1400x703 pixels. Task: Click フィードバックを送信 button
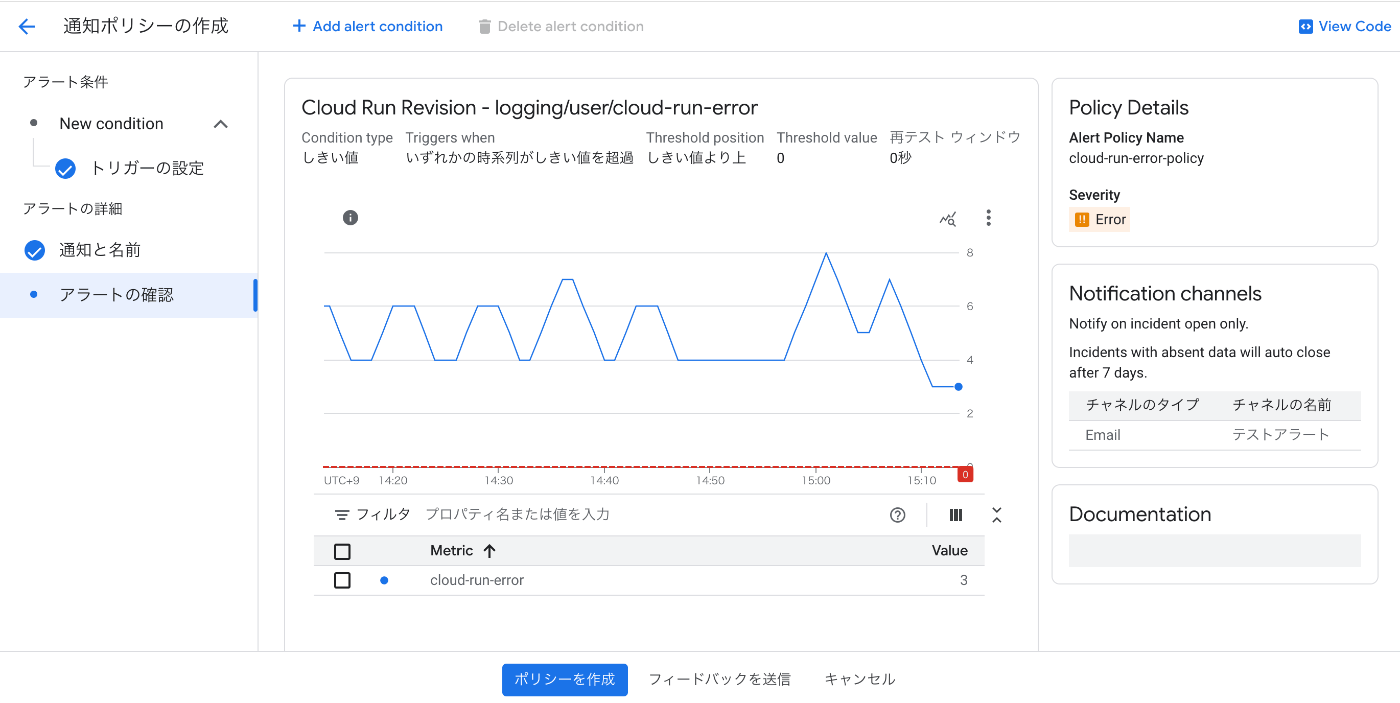point(720,679)
